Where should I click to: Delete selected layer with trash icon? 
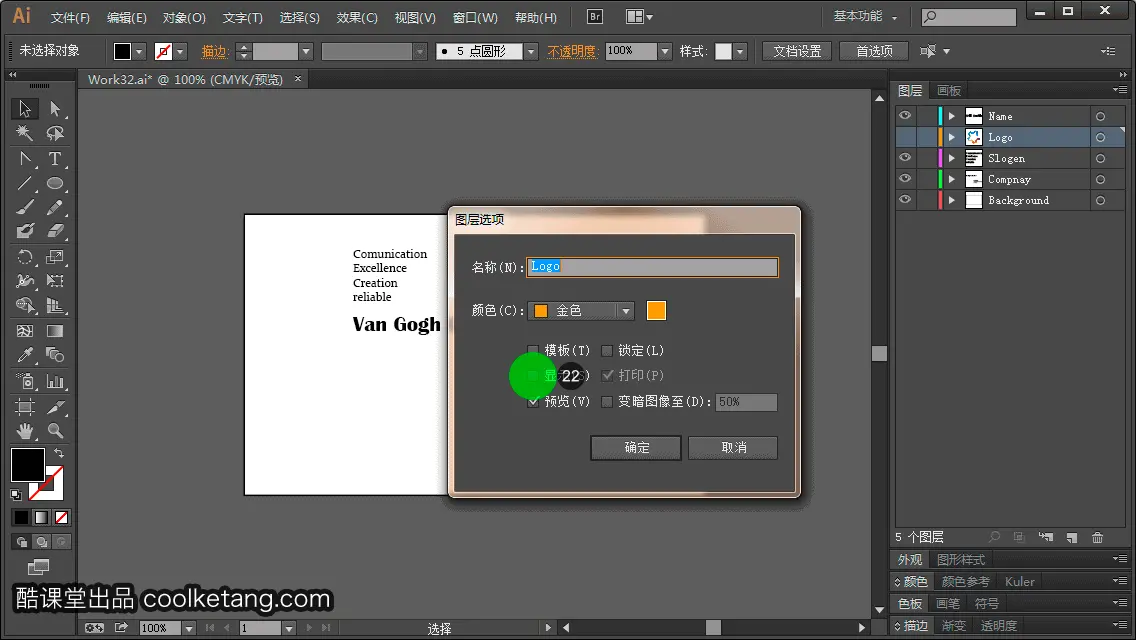pos(1098,537)
